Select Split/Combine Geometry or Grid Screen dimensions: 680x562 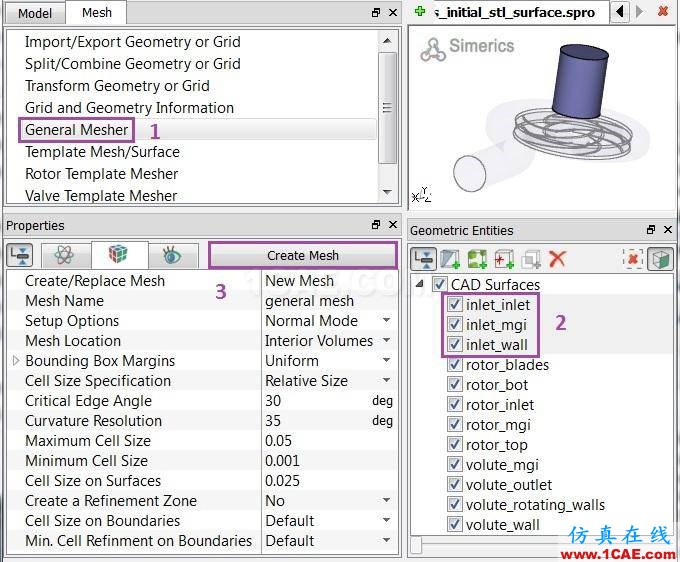click(x=132, y=64)
